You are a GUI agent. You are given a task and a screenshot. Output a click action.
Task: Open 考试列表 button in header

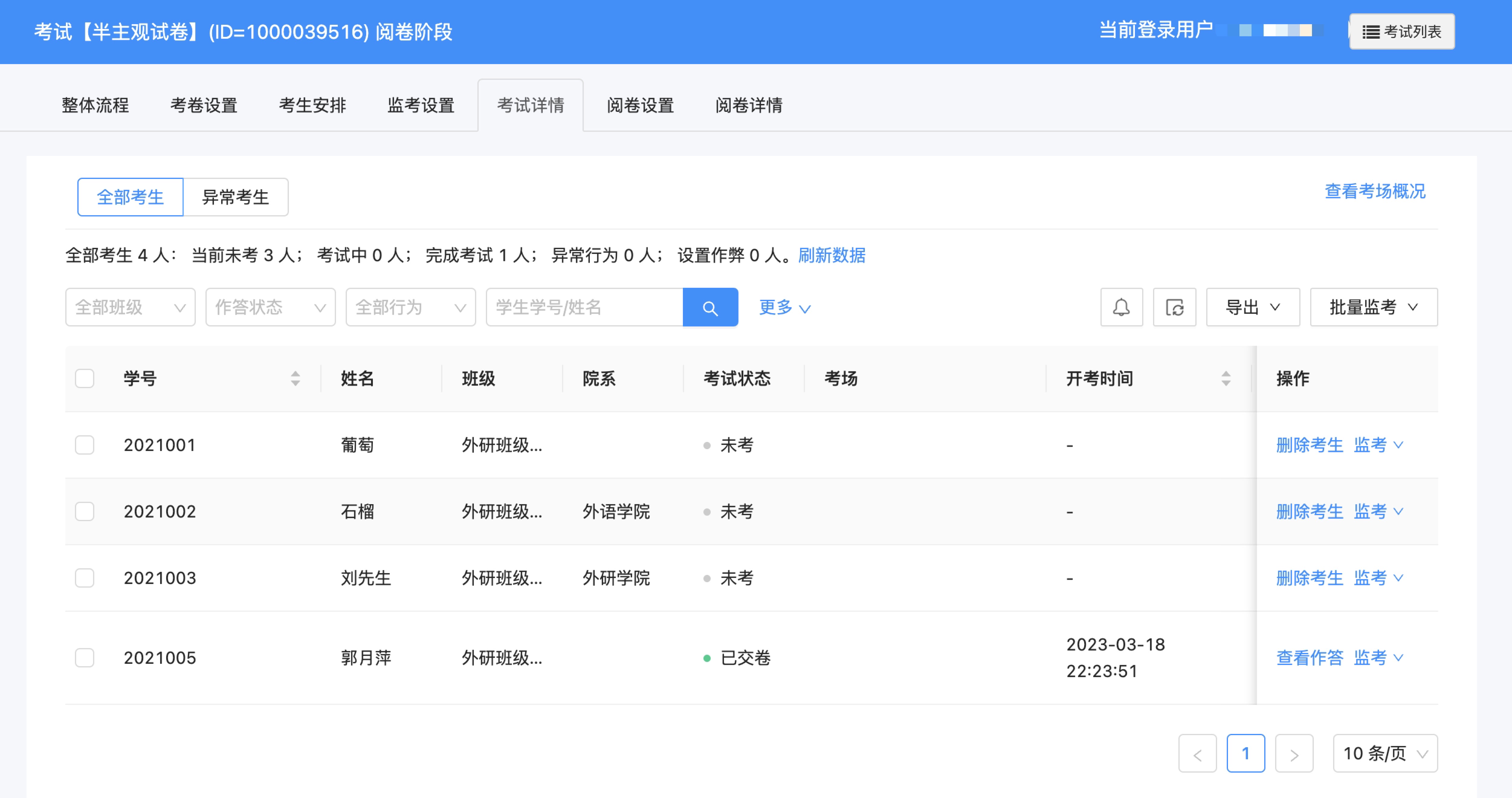click(1401, 31)
